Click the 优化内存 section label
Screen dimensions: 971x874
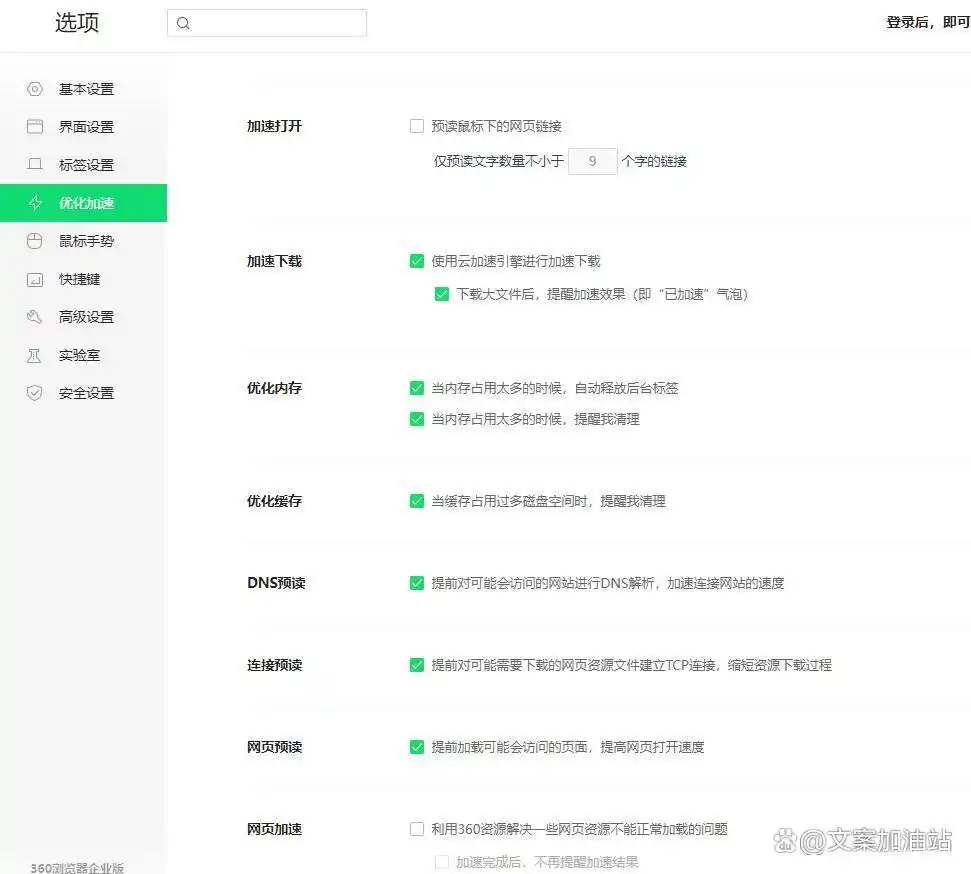(274, 388)
